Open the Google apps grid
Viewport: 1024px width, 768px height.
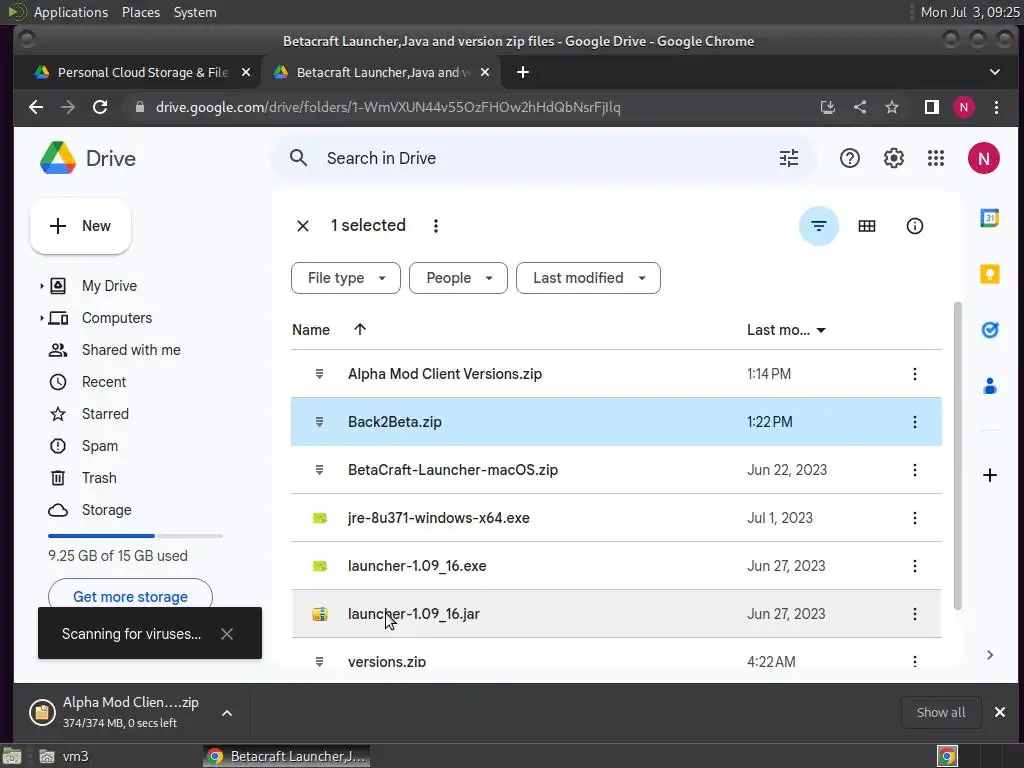point(936,158)
